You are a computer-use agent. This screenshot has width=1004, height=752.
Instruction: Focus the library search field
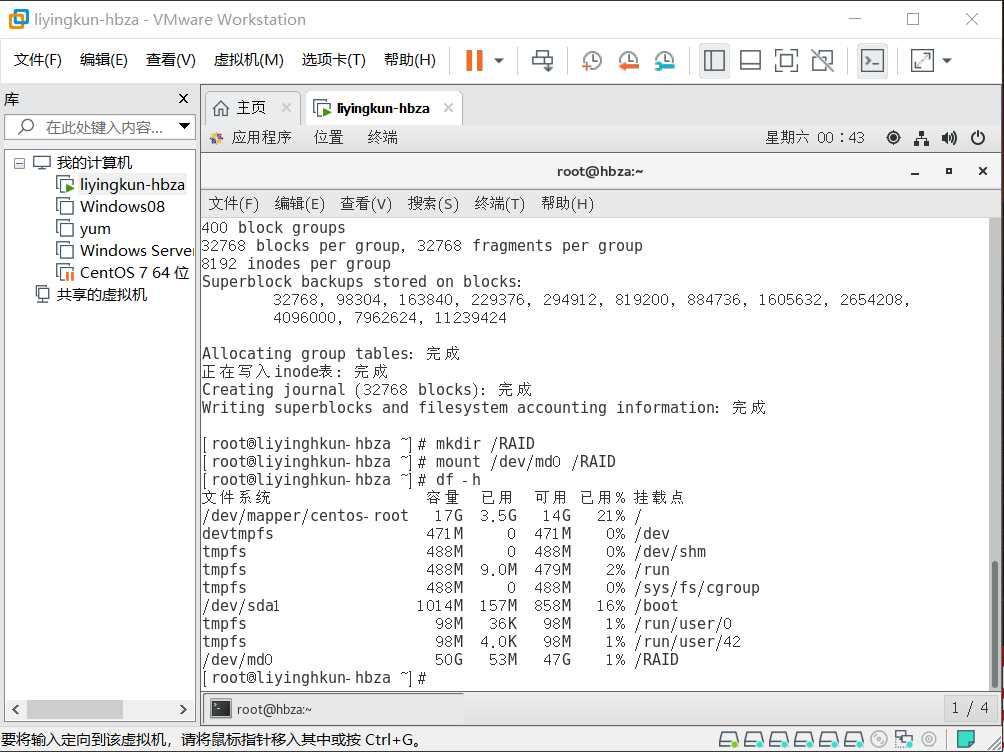click(x=102, y=127)
